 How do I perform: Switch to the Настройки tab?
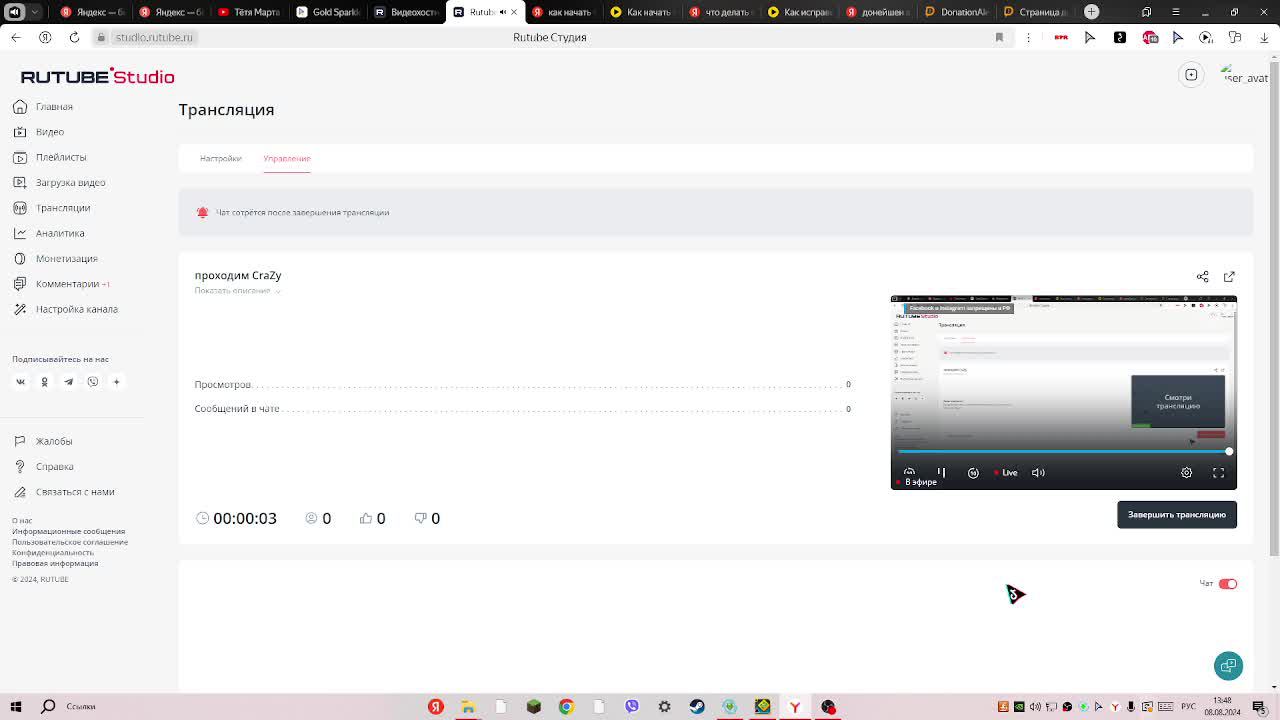click(220, 158)
